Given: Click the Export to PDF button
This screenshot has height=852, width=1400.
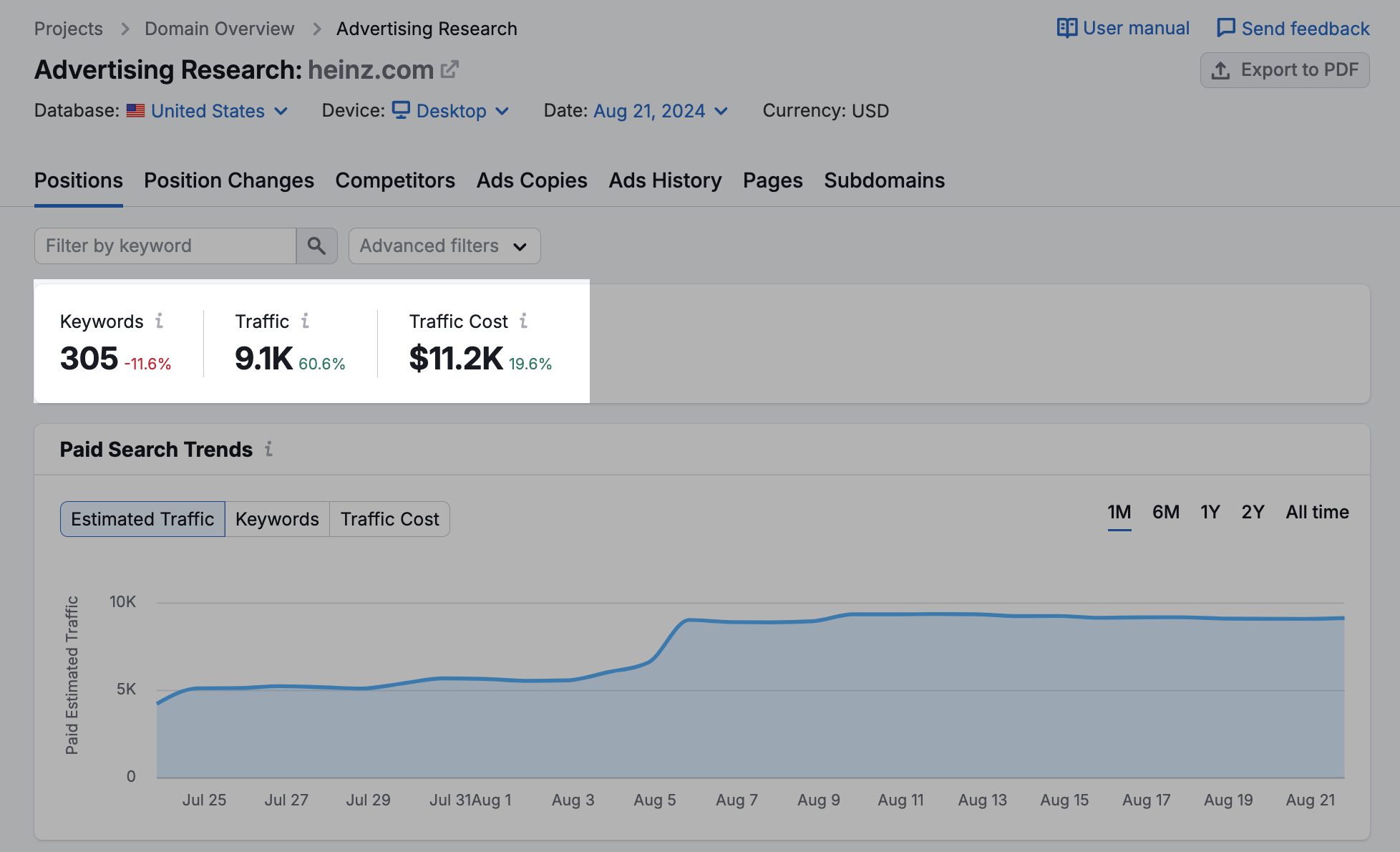Looking at the screenshot, I should point(1284,69).
